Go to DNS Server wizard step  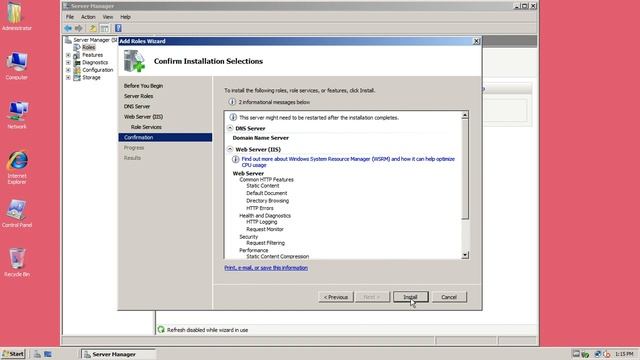tap(137, 106)
